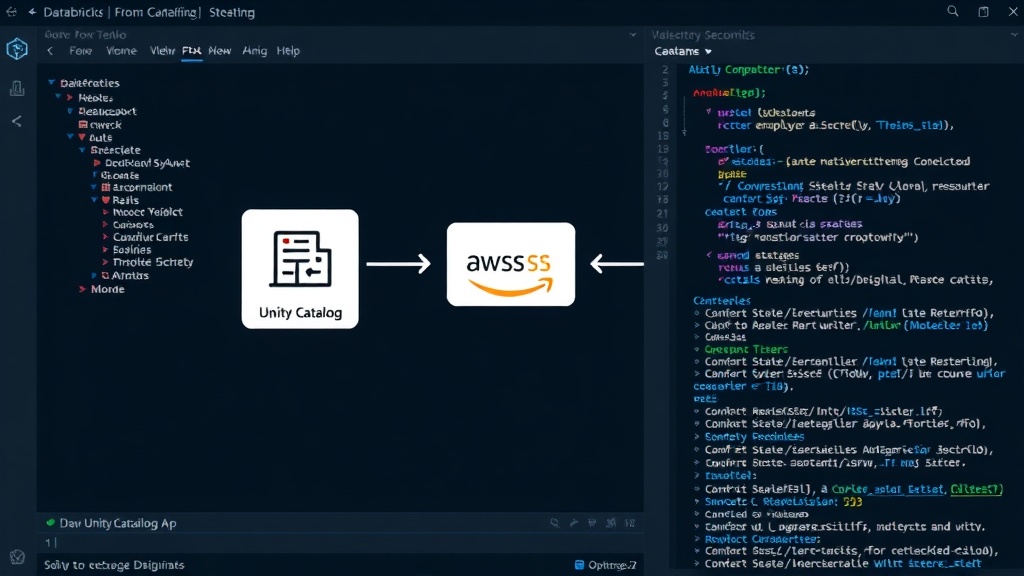Select 'Soairies' tree row
Viewport: 1024px width, 576px height.
[x=132, y=249]
